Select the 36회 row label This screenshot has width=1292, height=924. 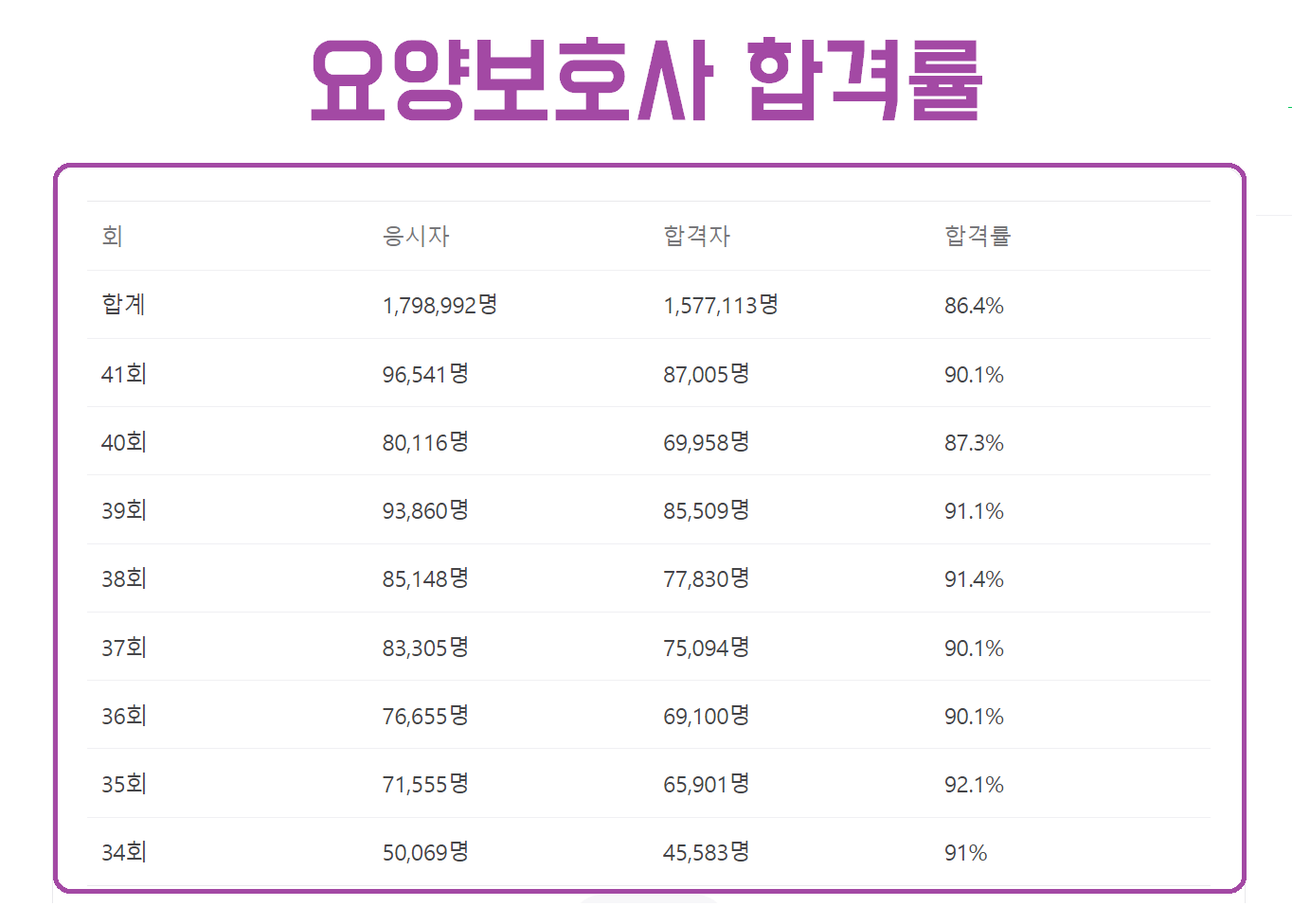click(124, 716)
